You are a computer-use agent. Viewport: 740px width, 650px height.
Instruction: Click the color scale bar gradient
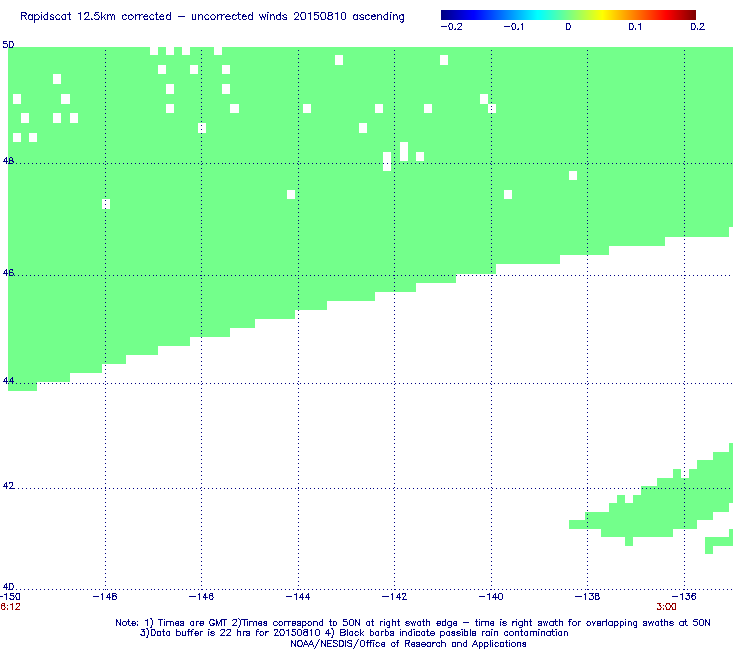[x=568, y=15]
